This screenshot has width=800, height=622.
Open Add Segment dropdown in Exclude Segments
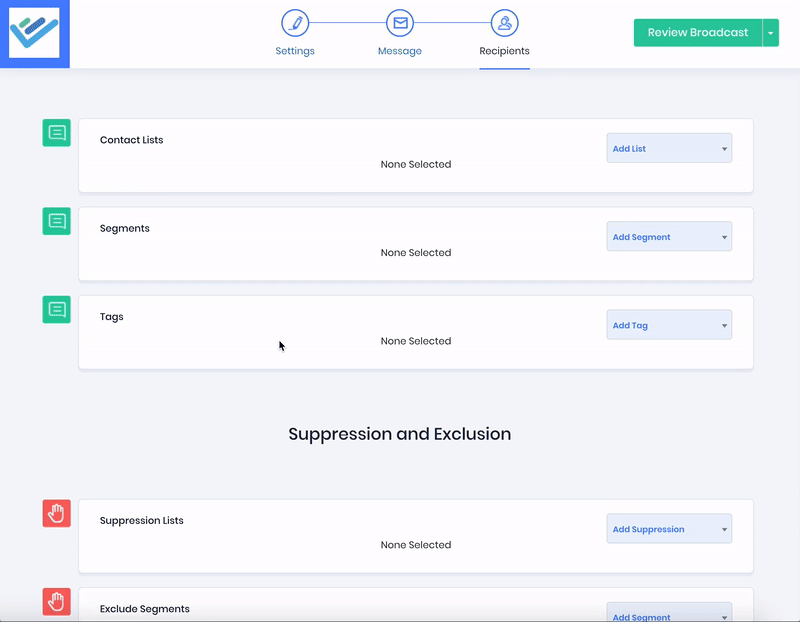669,614
